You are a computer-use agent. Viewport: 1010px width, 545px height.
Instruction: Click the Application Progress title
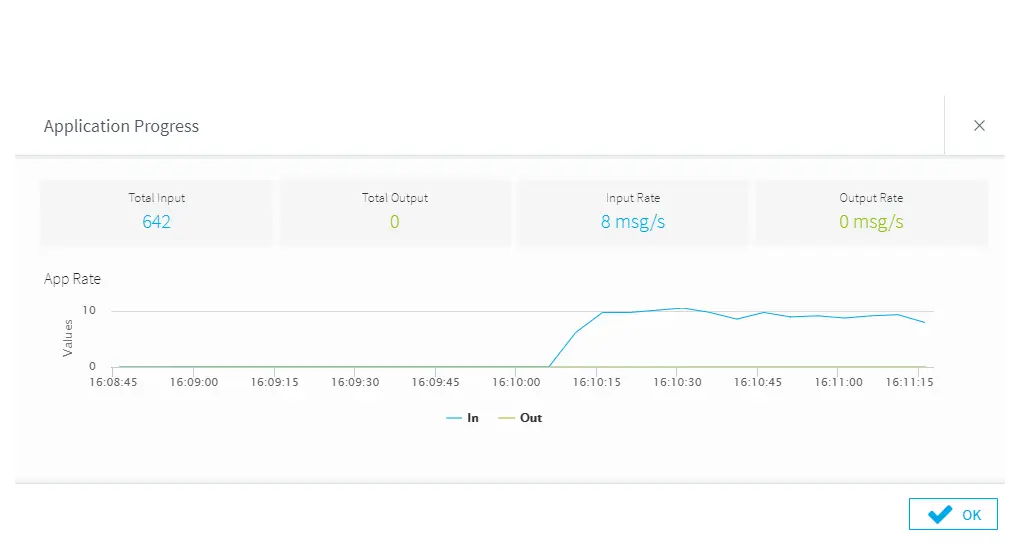[121, 126]
